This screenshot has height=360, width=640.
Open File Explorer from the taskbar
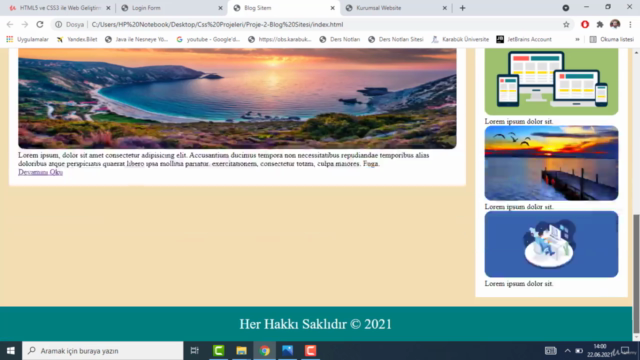point(241,351)
